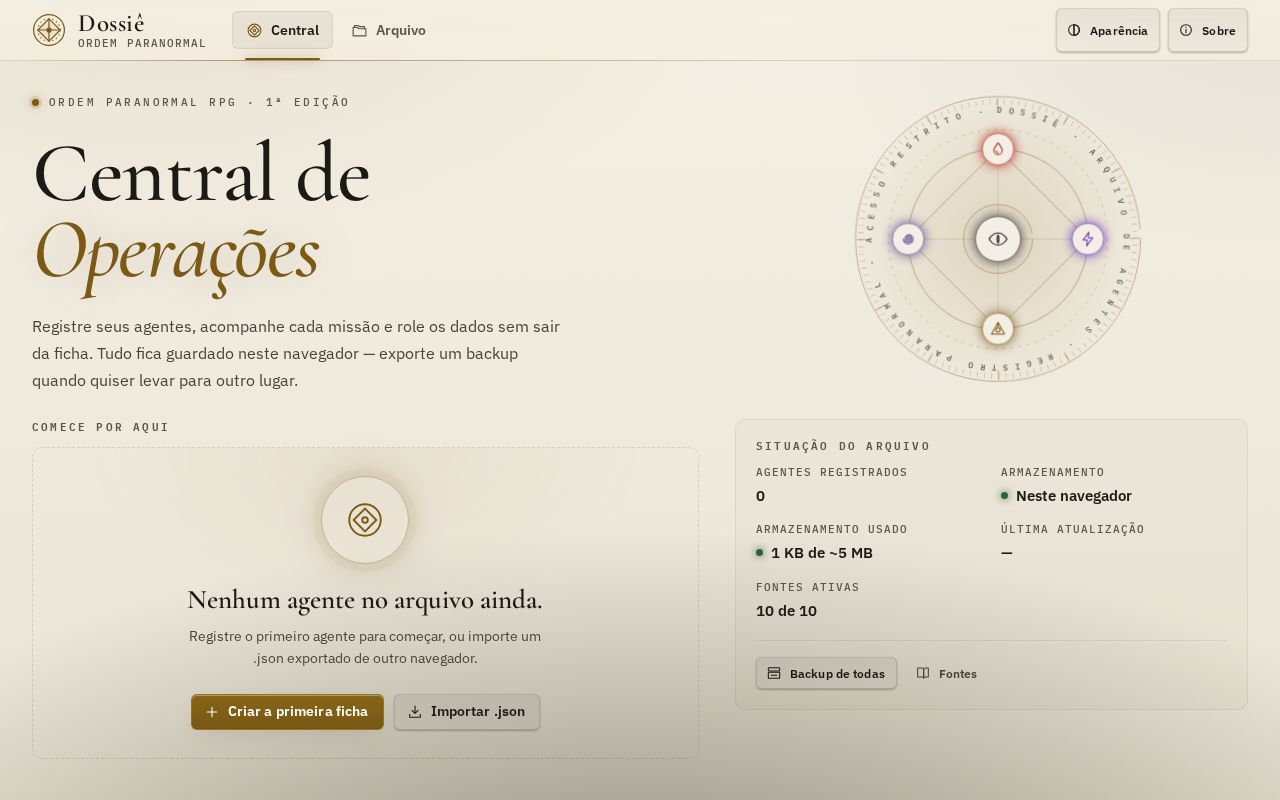Switch to the Central tab
Image resolution: width=1280 pixels, height=800 pixels.
pyautogui.click(x=282, y=30)
